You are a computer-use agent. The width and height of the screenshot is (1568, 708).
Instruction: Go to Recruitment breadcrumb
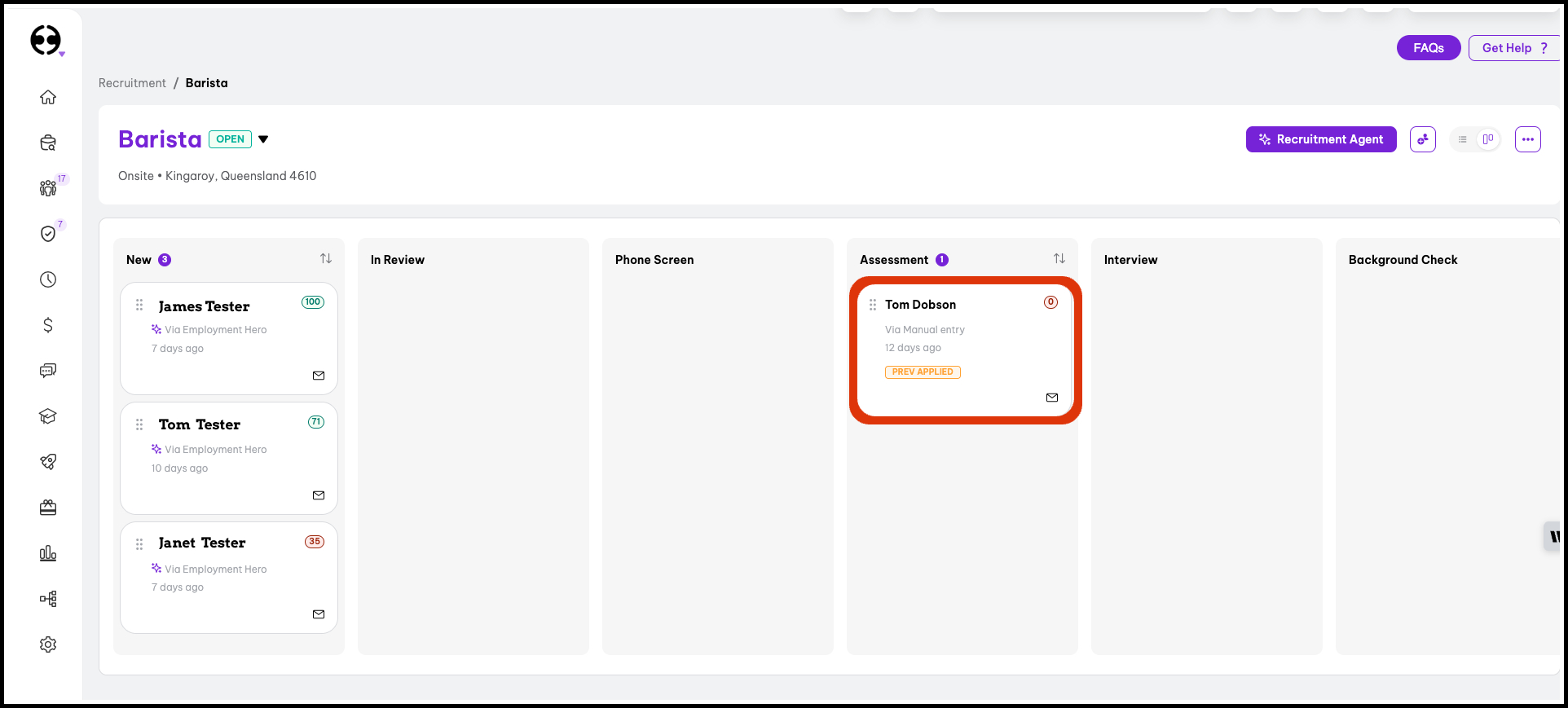[132, 83]
